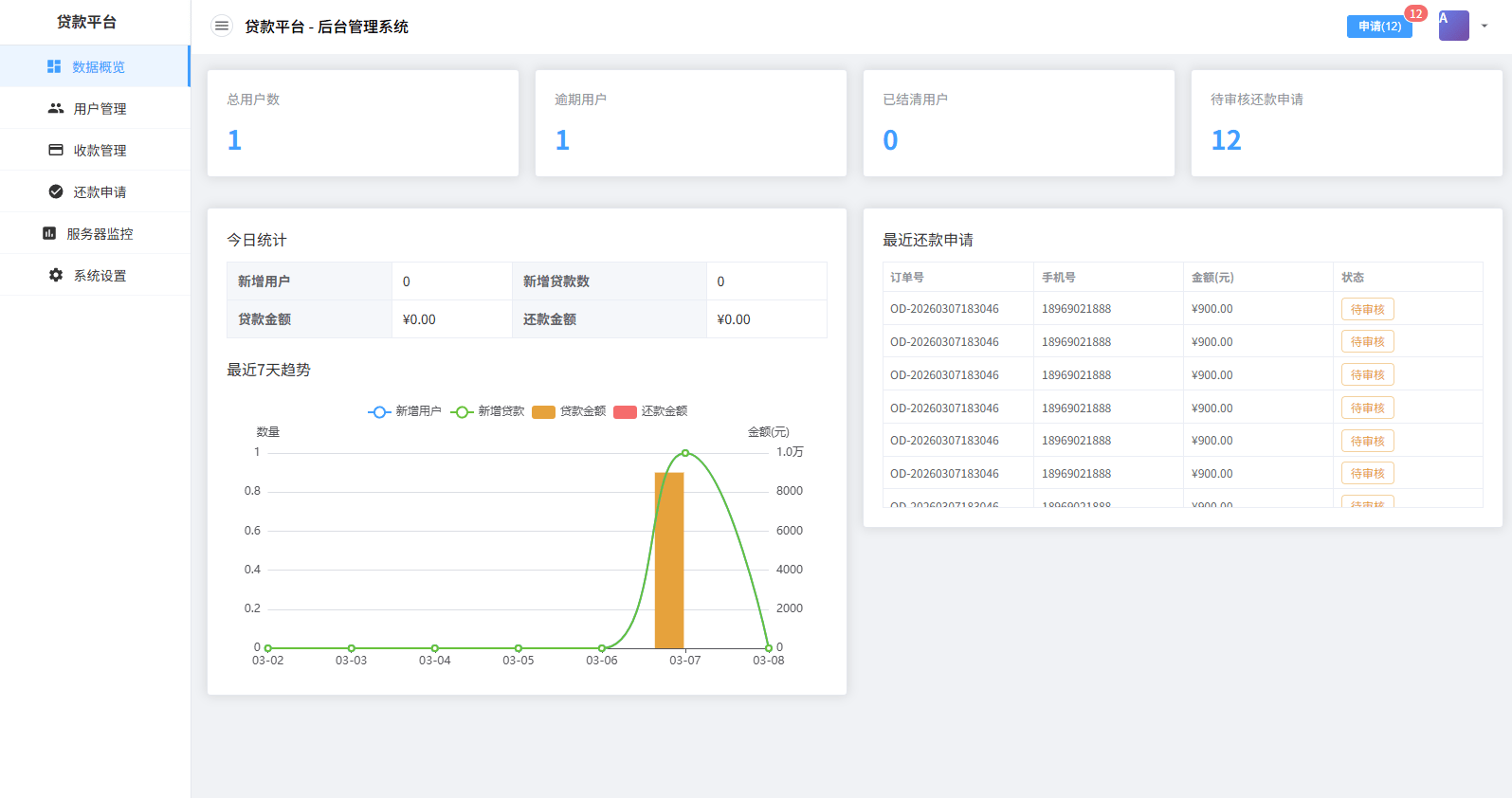Click the 收款管理 card icon

(56, 150)
